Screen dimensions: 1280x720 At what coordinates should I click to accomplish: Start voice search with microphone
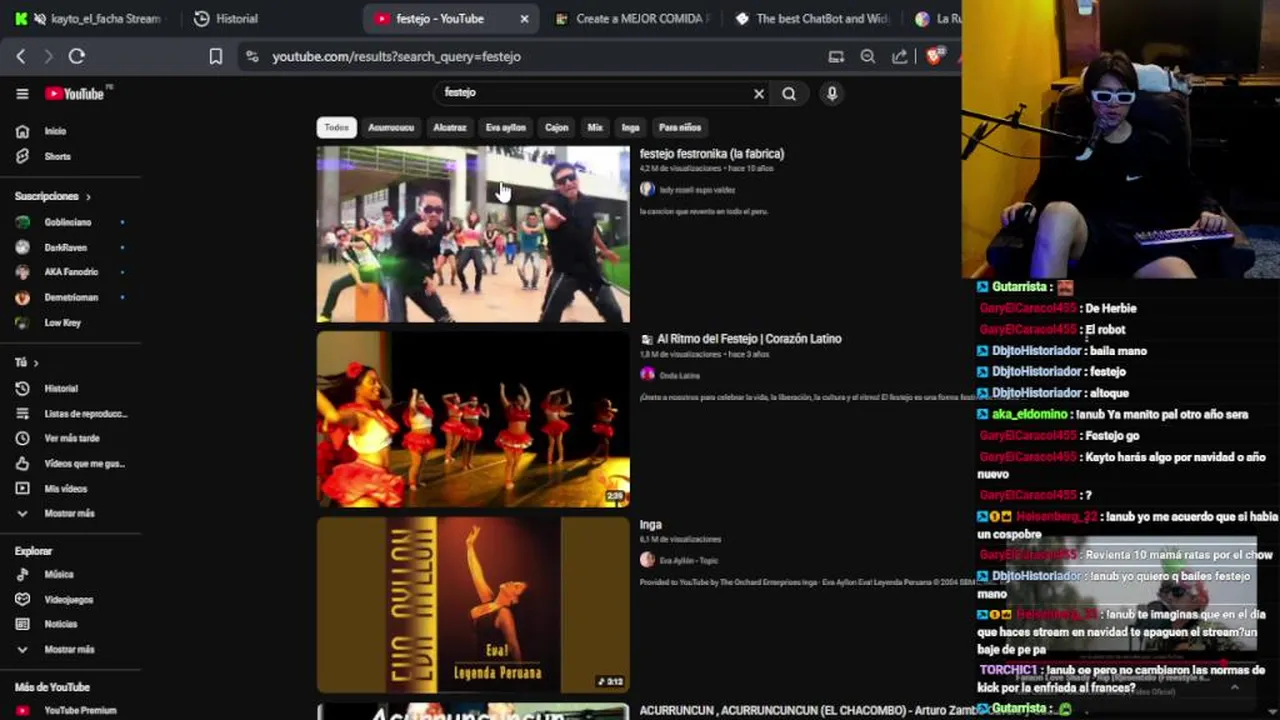(x=831, y=94)
